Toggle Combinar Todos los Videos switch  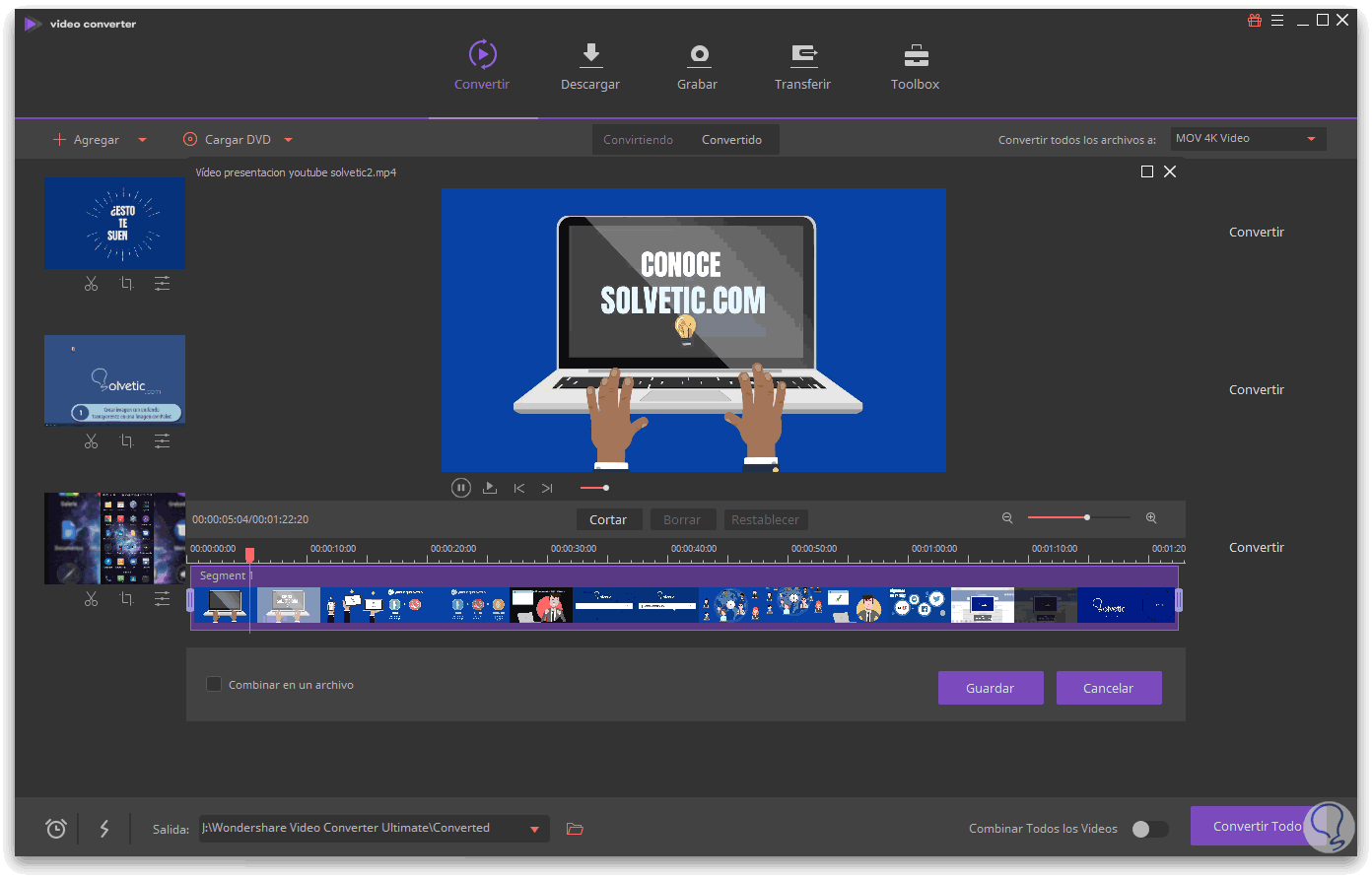(x=1149, y=829)
